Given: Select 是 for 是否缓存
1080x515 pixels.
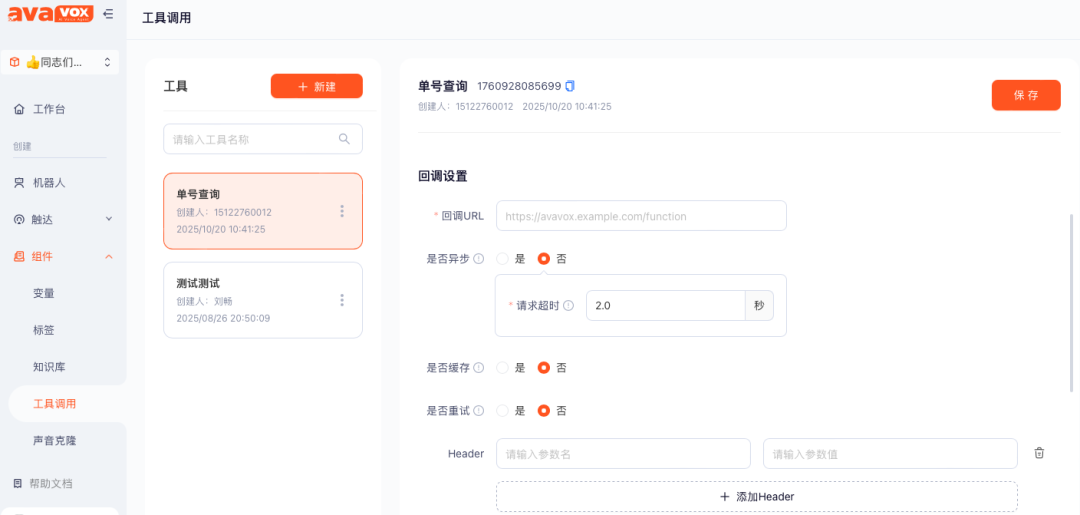Looking at the screenshot, I should [x=503, y=368].
